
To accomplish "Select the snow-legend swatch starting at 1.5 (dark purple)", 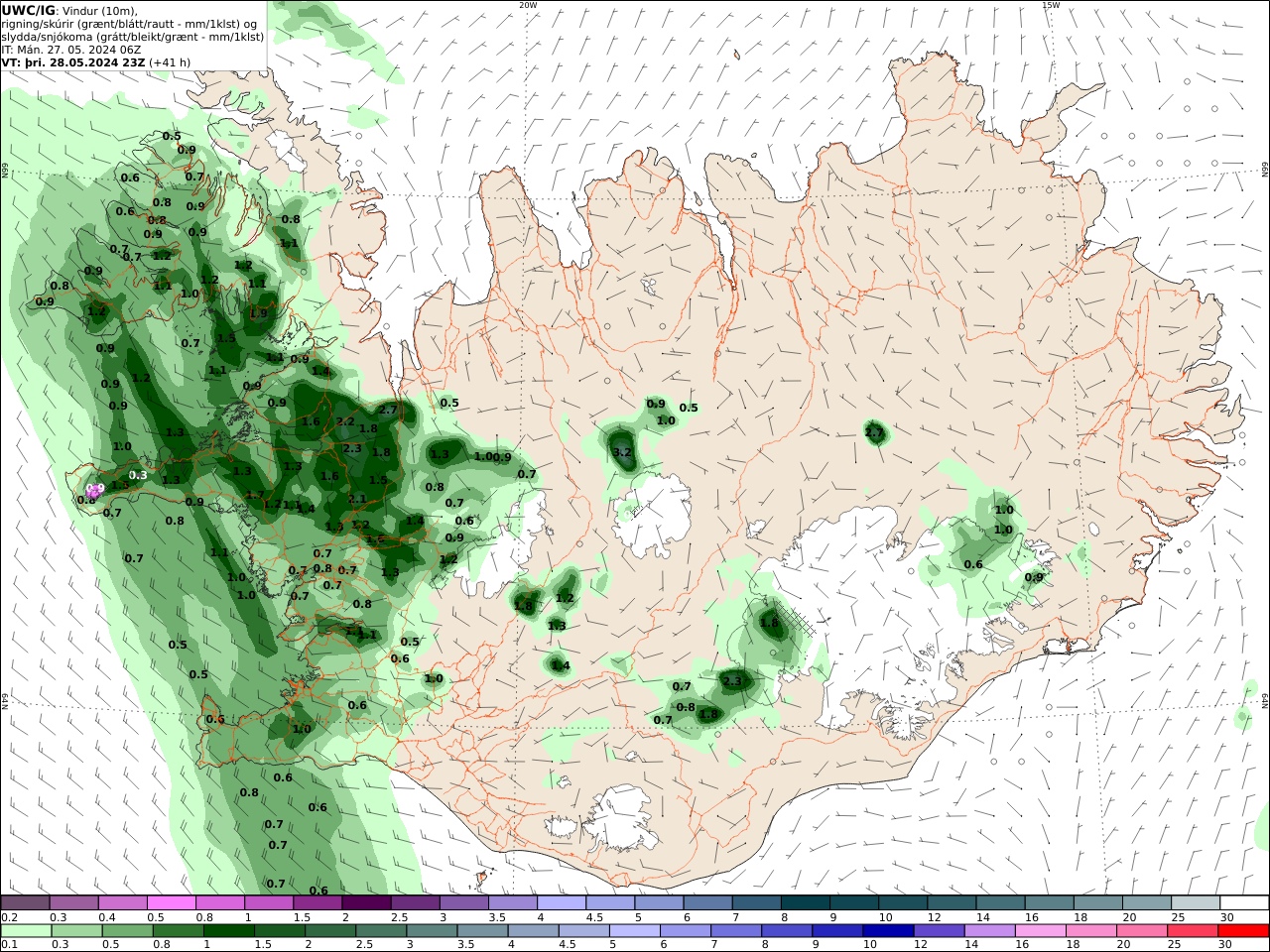I will click(318, 903).
